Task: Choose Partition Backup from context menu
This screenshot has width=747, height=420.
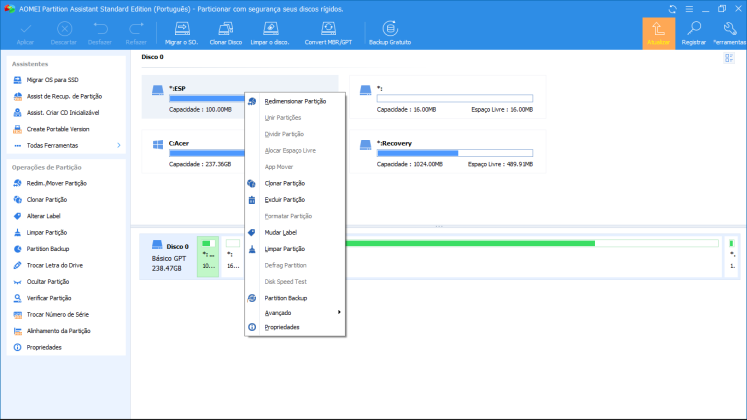Action: pyautogui.click(x=295, y=298)
